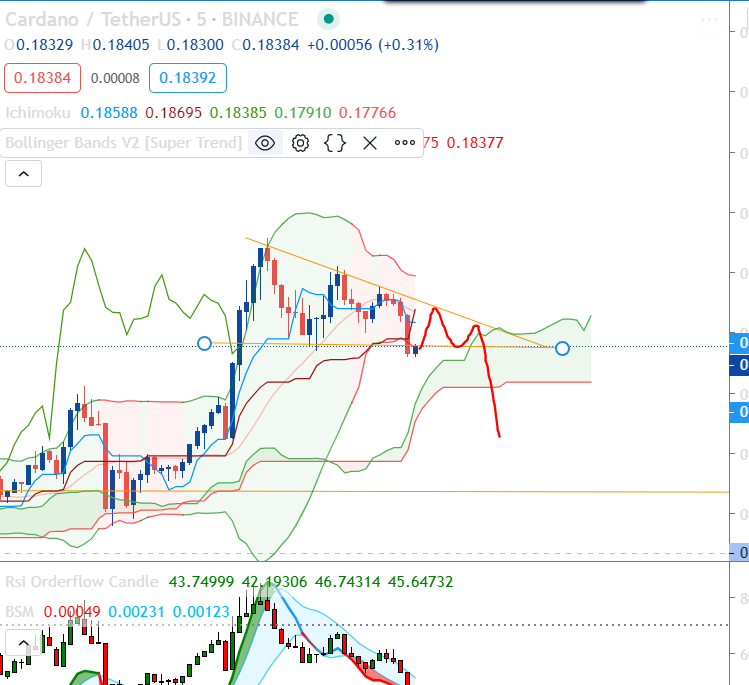
Task: Collapse lower pane legend chevron
Action: tap(23, 642)
